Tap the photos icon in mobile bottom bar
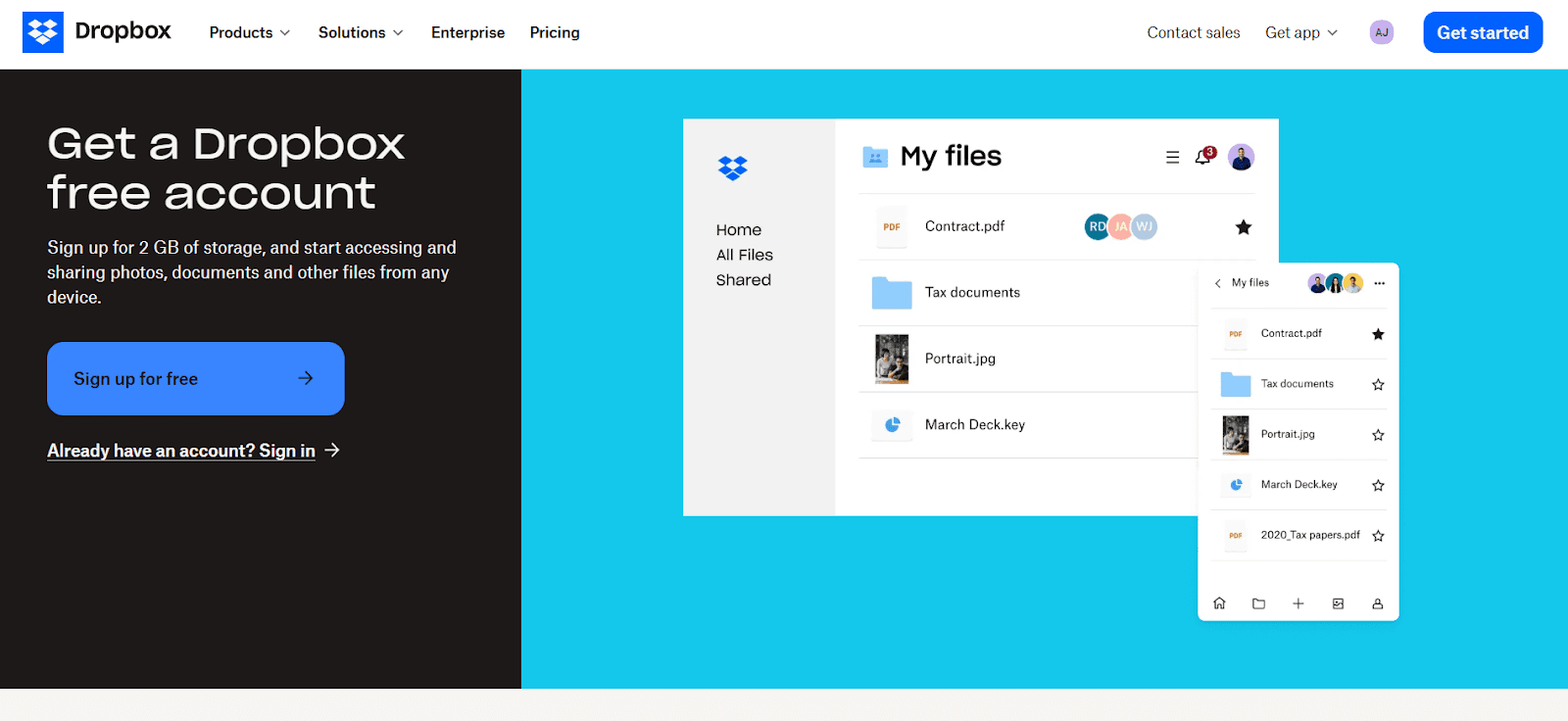1568x721 pixels. tap(1338, 603)
